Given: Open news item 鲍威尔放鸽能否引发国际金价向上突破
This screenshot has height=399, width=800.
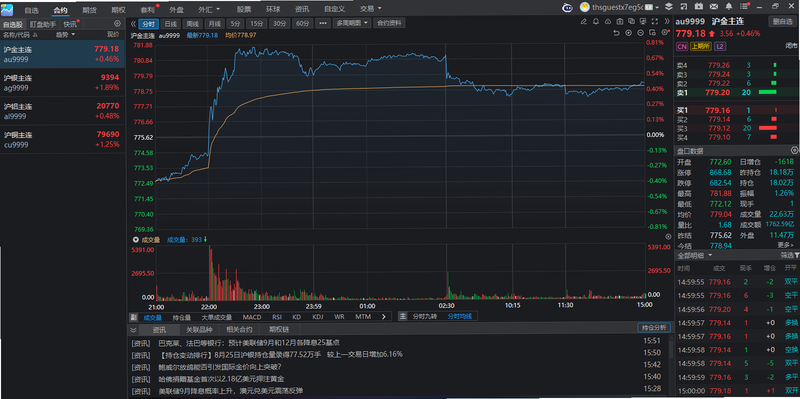Looking at the screenshot, I should [220, 366].
